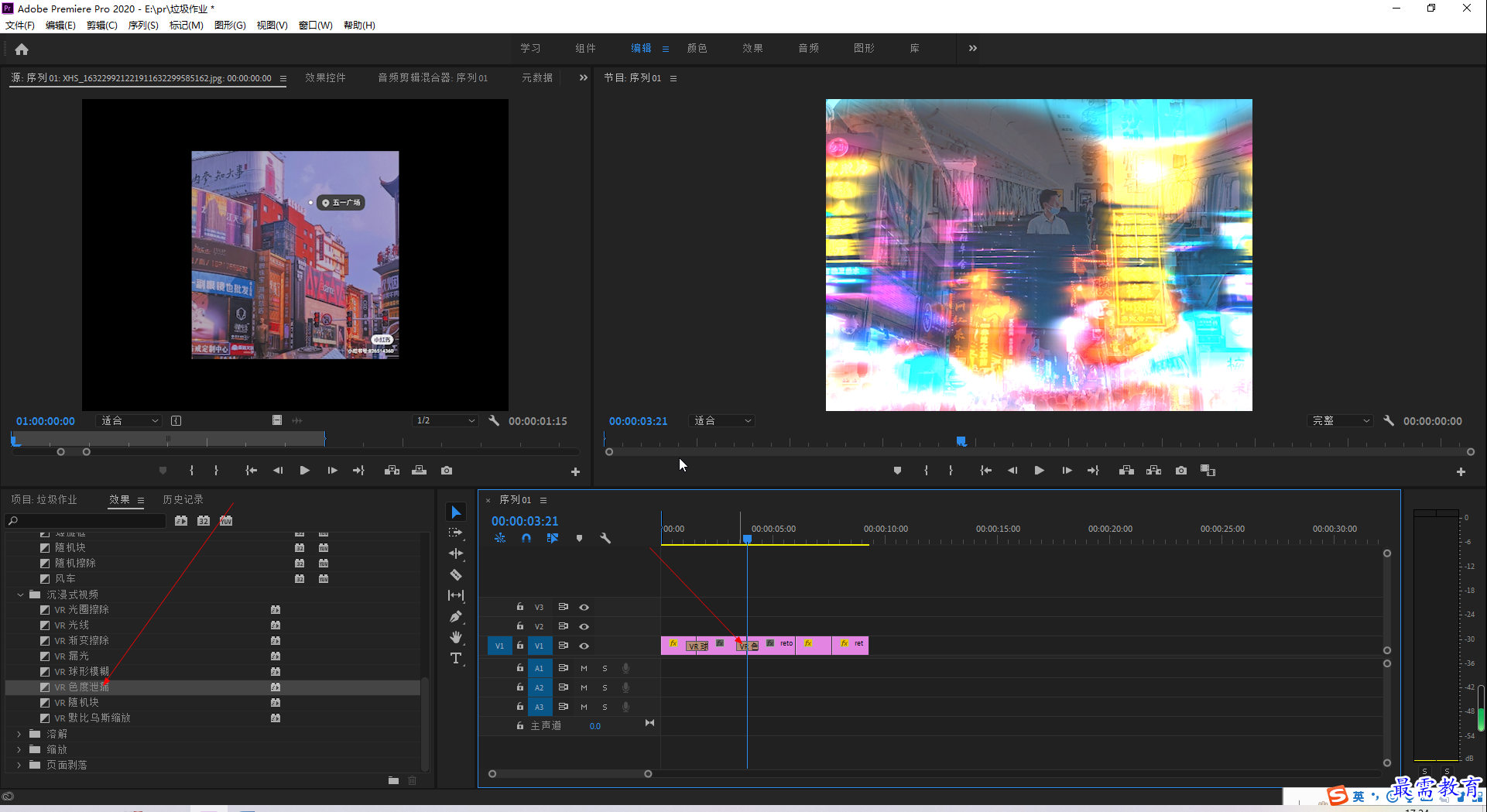Open 文件(F) menu
This screenshot has width=1487, height=812.
pyautogui.click(x=20, y=25)
